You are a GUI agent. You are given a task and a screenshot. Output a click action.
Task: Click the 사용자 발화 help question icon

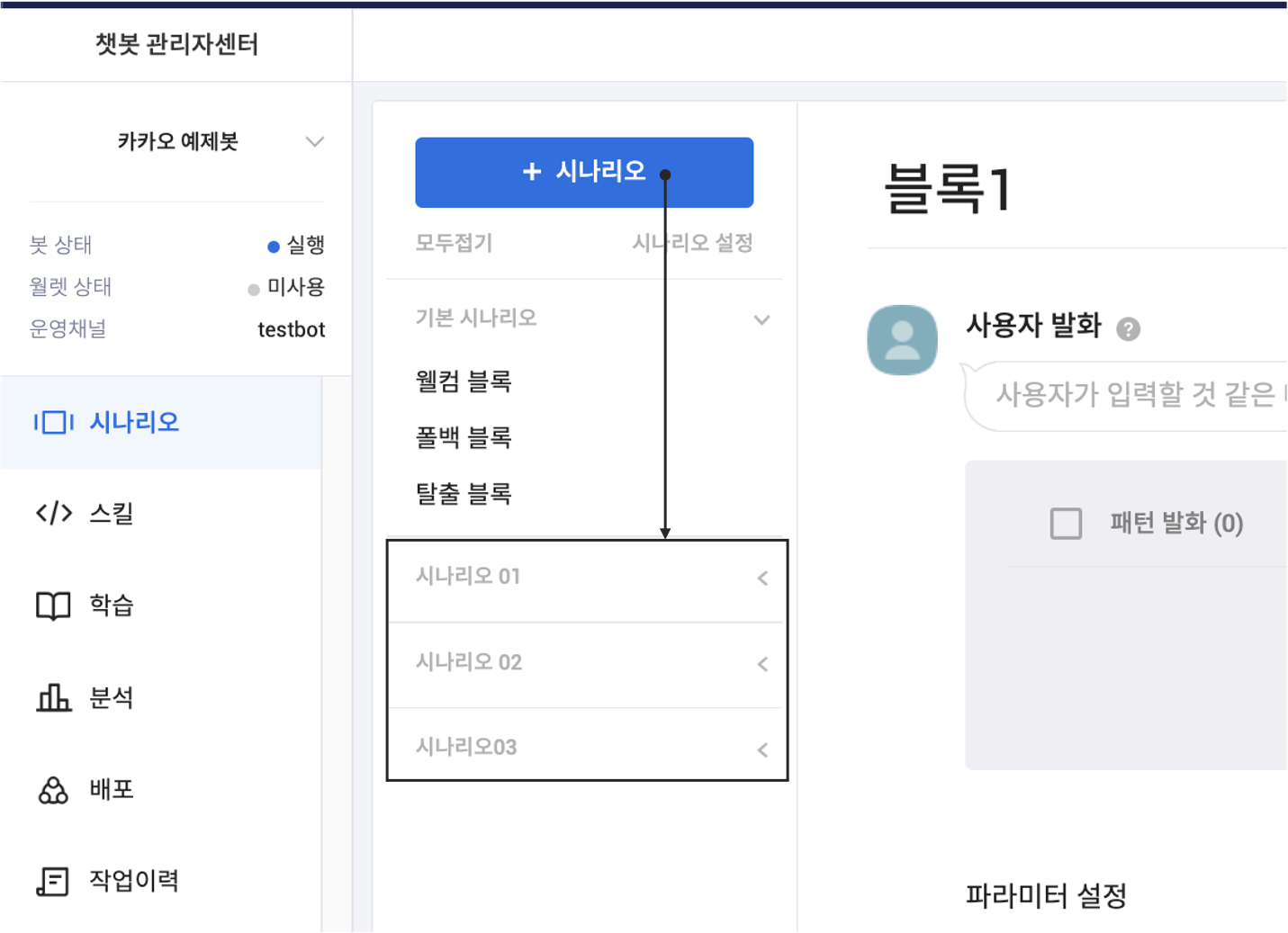(x=1128, y=329)
